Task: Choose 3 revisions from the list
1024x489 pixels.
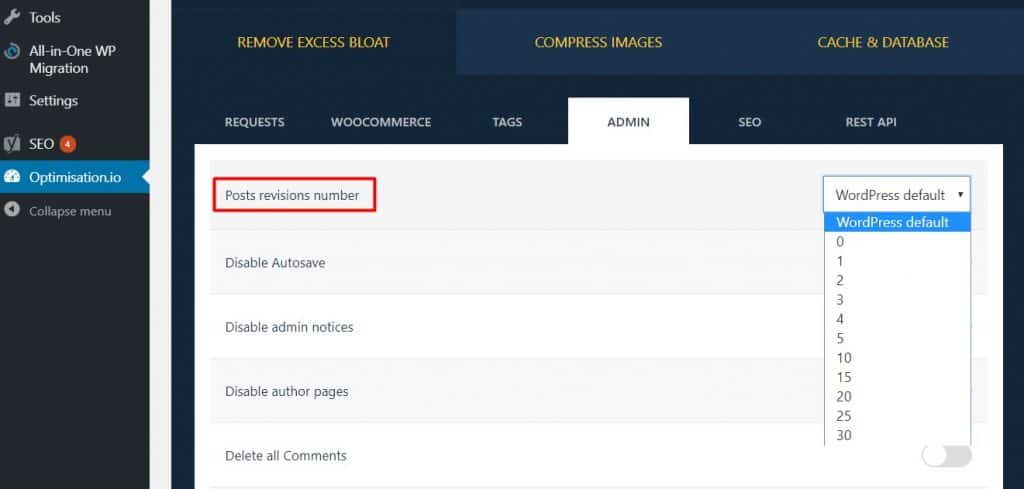Action: pos(897,300)
